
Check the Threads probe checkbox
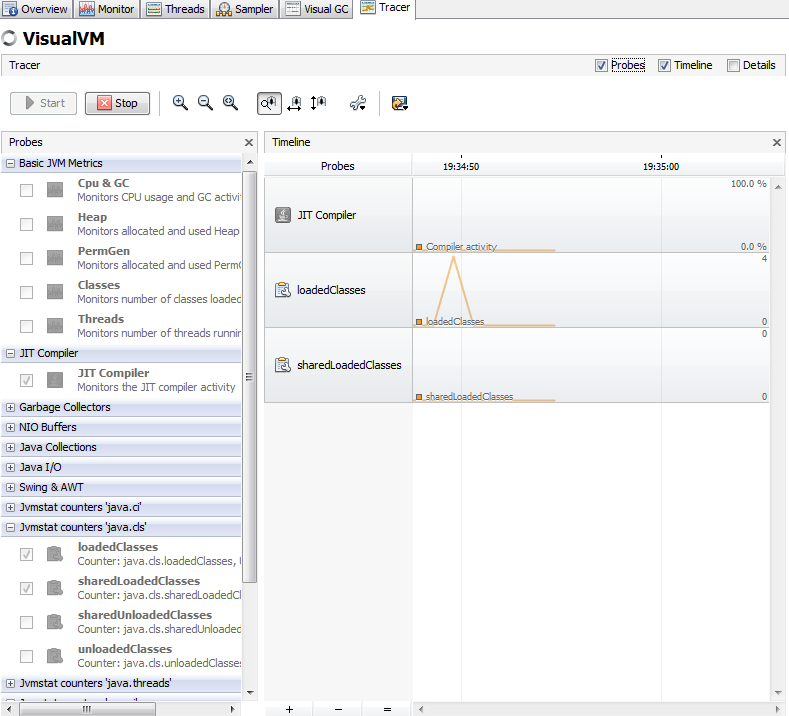click(x=26, y=326)
